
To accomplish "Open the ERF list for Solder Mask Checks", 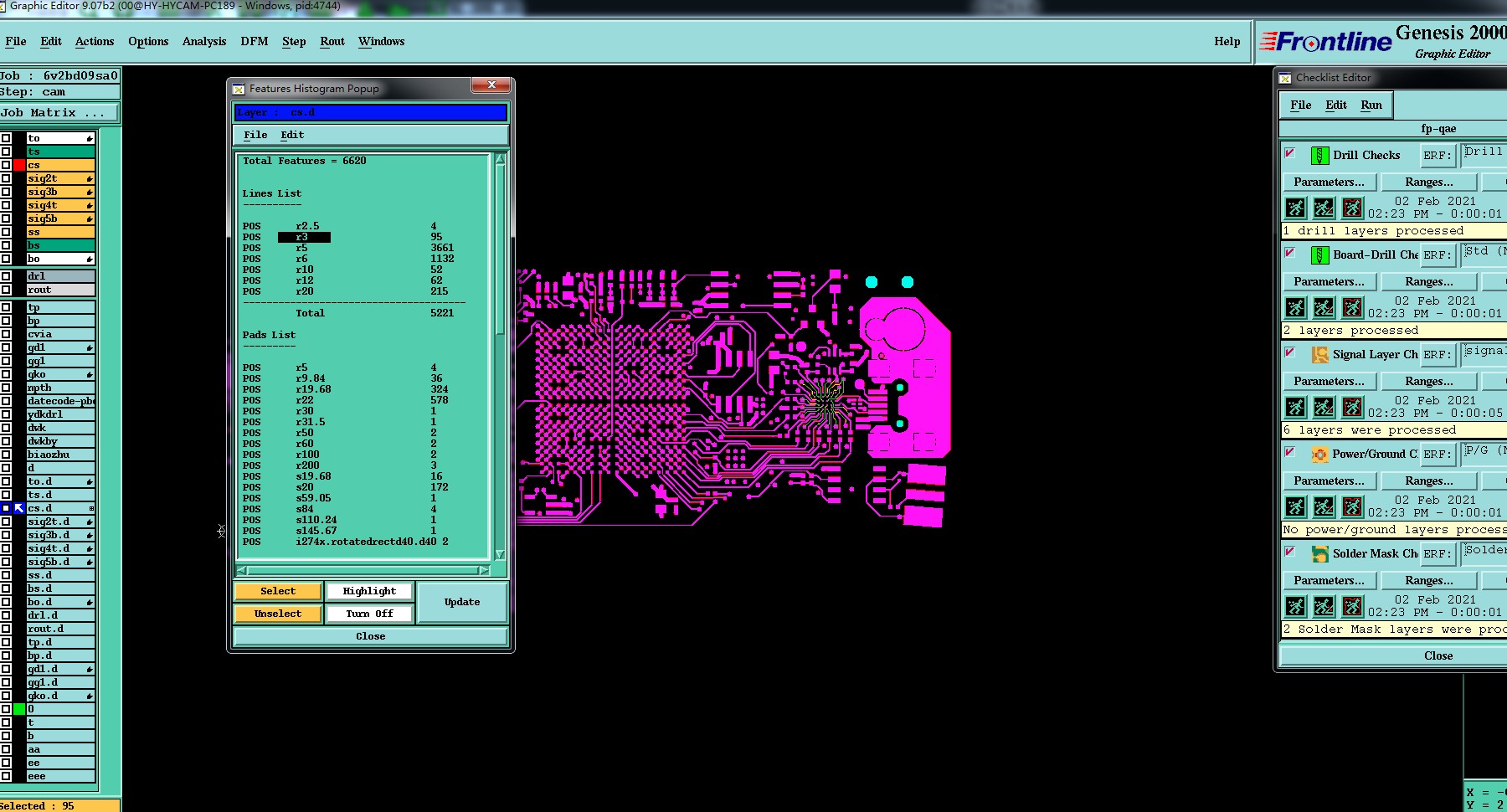I will pos(1437,553).
